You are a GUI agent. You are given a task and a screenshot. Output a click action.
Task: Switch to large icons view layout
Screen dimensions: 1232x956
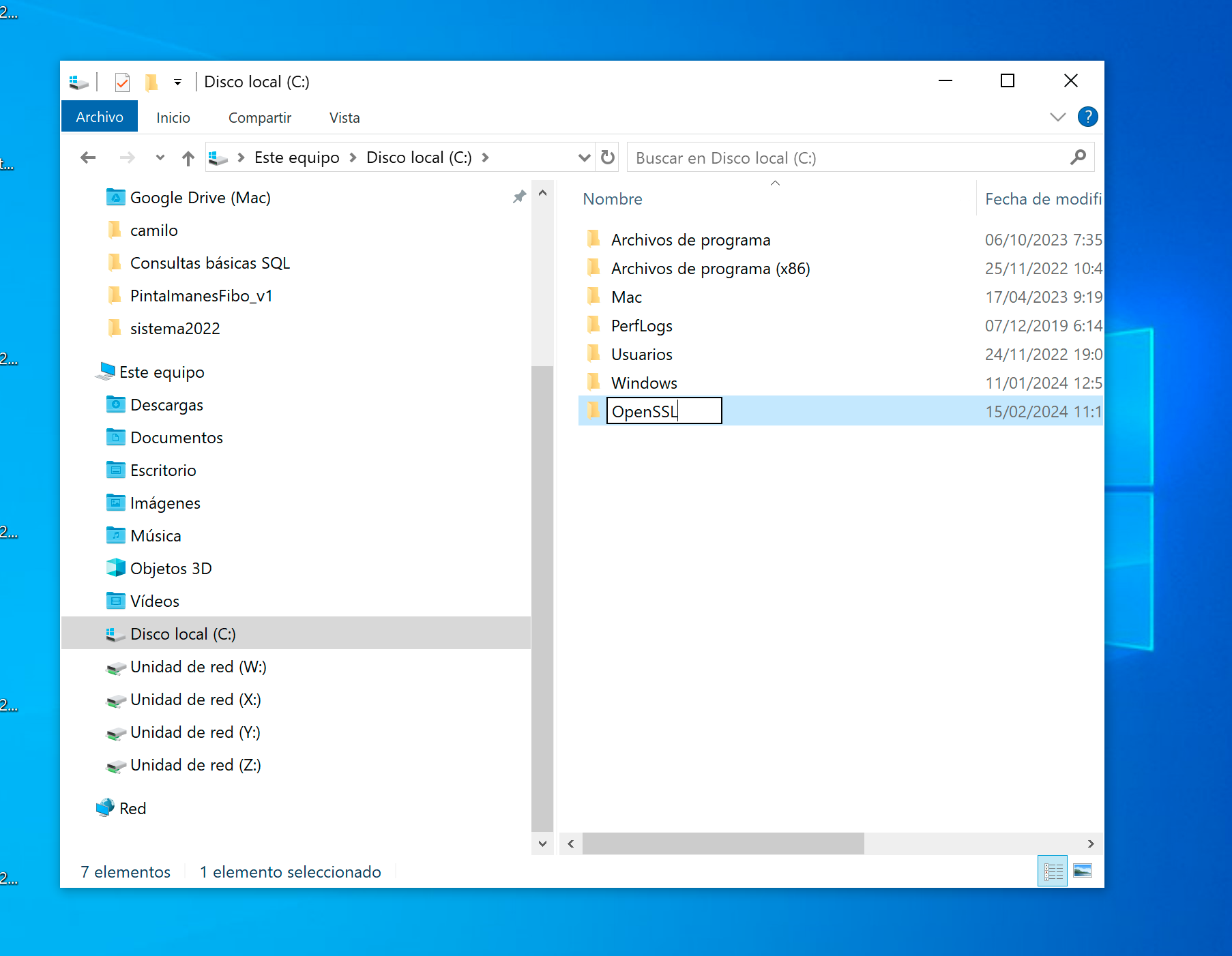coord(1083,871)
